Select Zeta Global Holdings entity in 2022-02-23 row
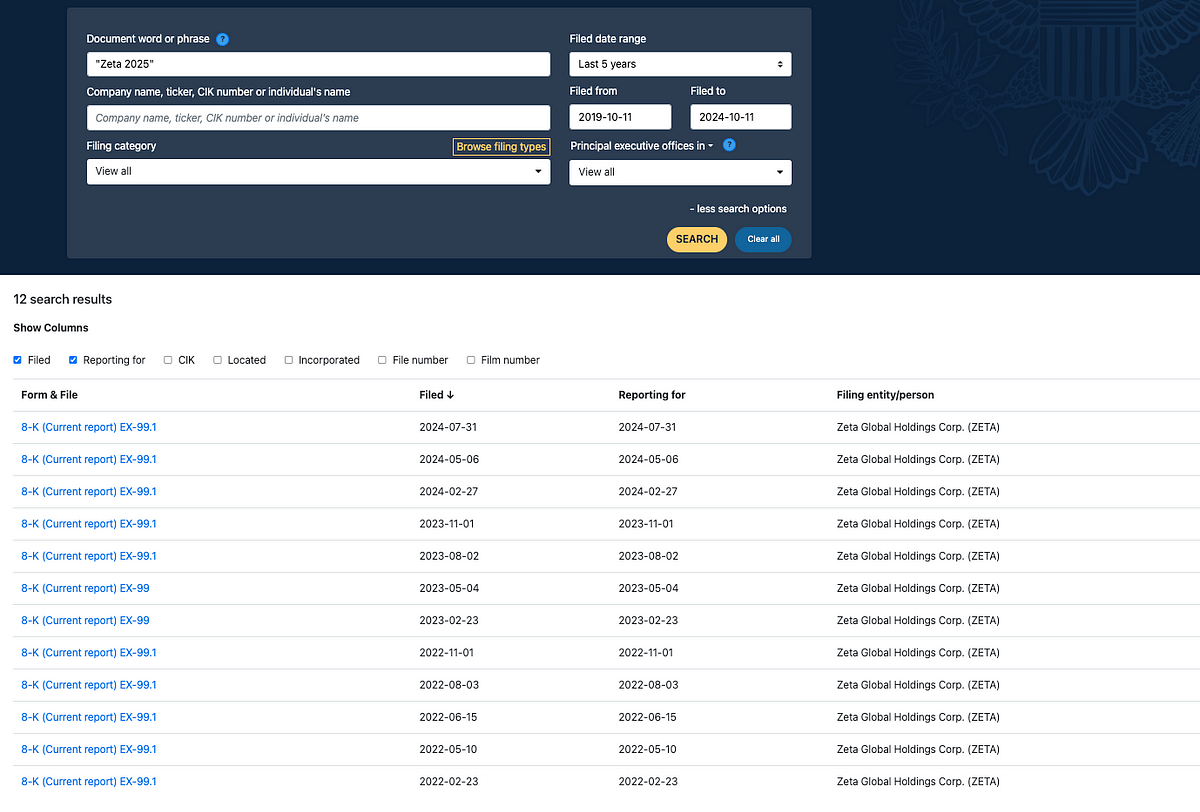Viewport: 1200px width, 812px height. click(x=918, y=781)
